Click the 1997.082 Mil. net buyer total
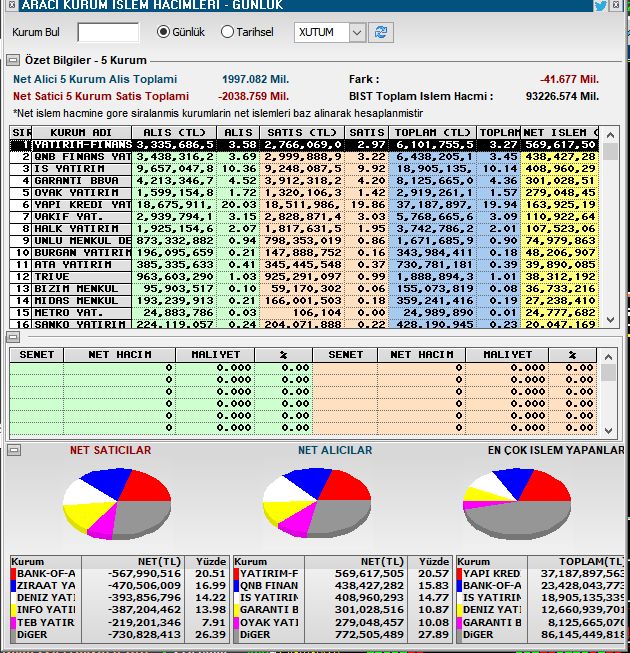630x653 pixels. (x=256, y=79)
